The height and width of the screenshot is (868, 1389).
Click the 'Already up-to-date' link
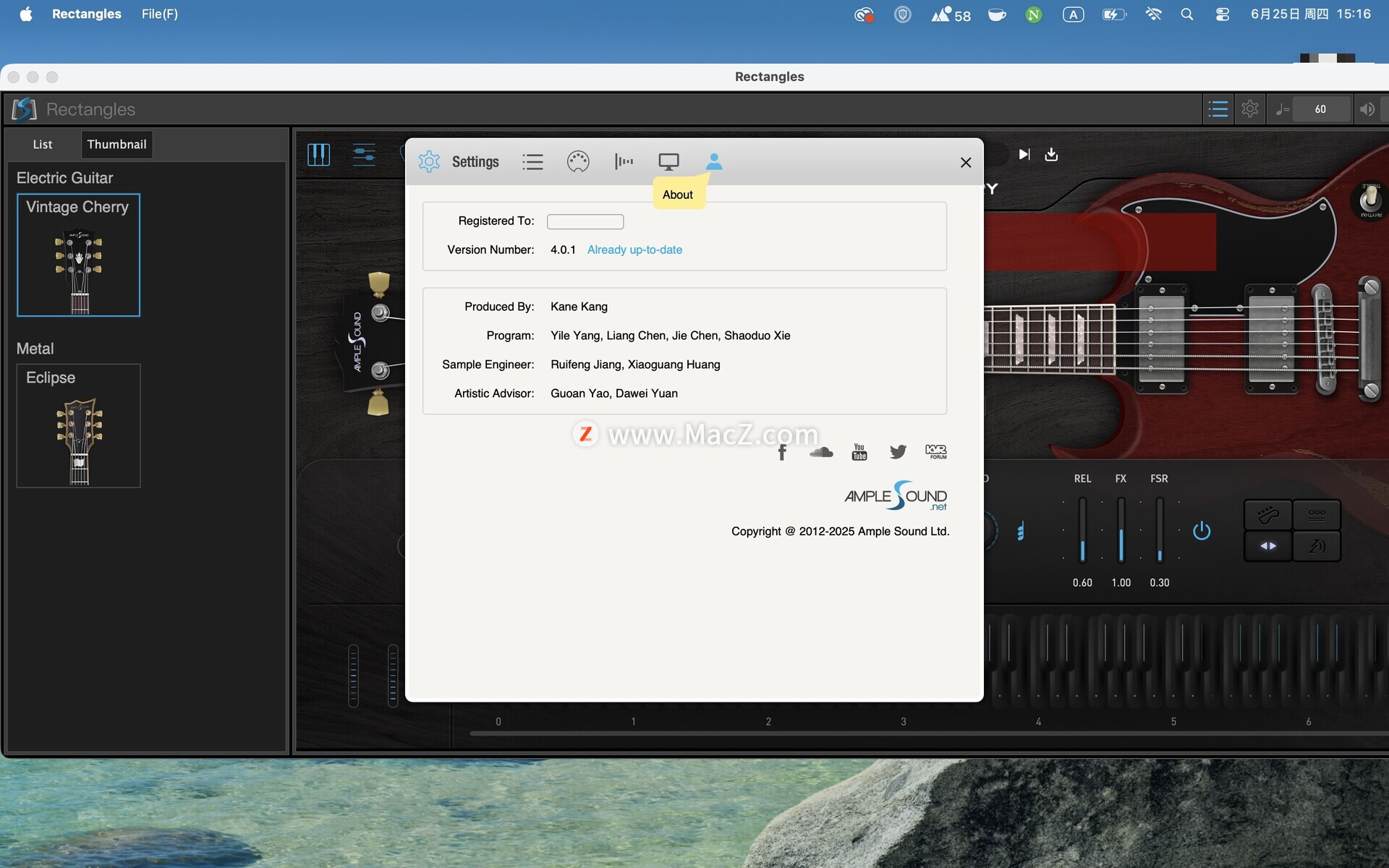(634, 250)
